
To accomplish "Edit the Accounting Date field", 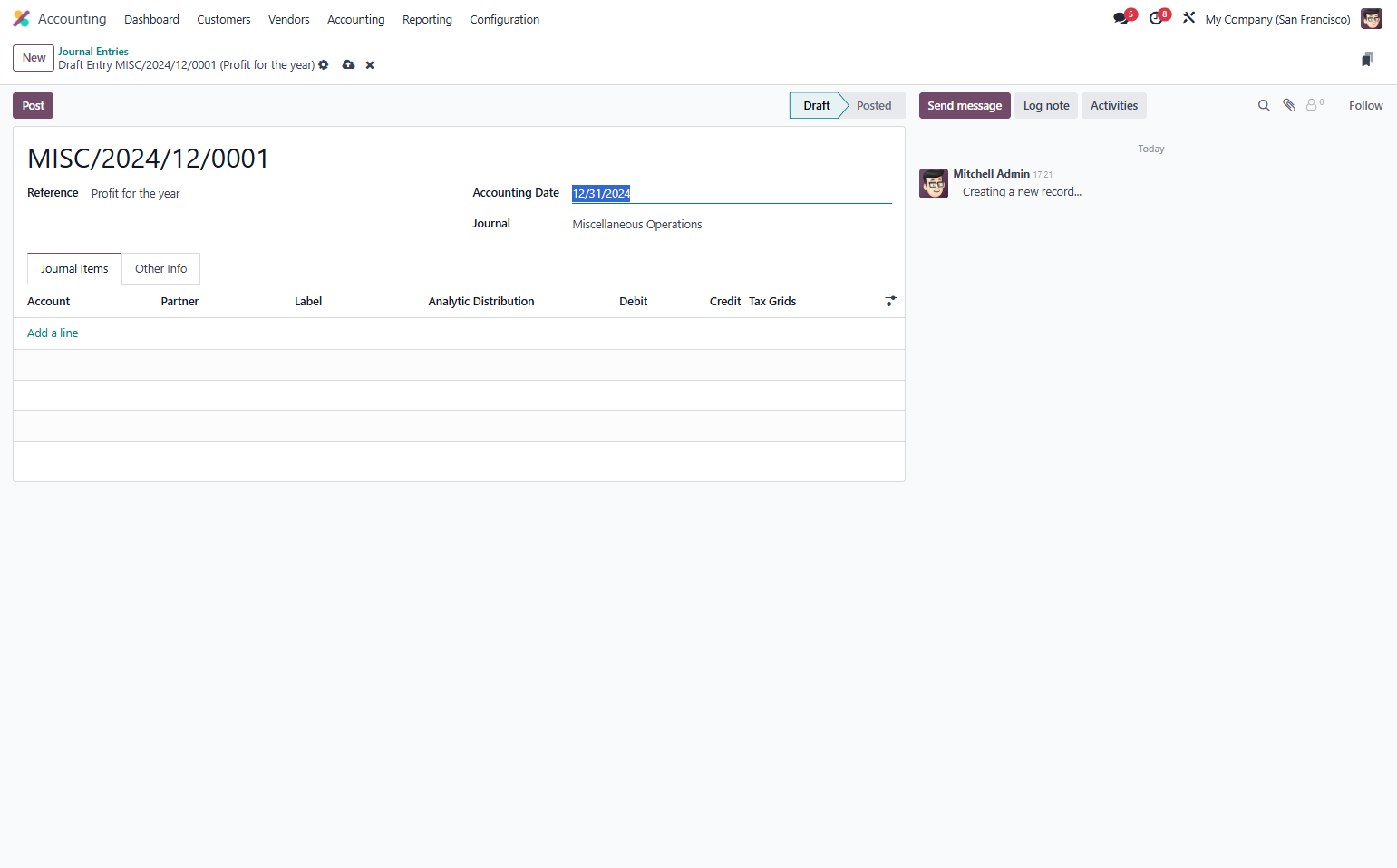I will [732, 193].
